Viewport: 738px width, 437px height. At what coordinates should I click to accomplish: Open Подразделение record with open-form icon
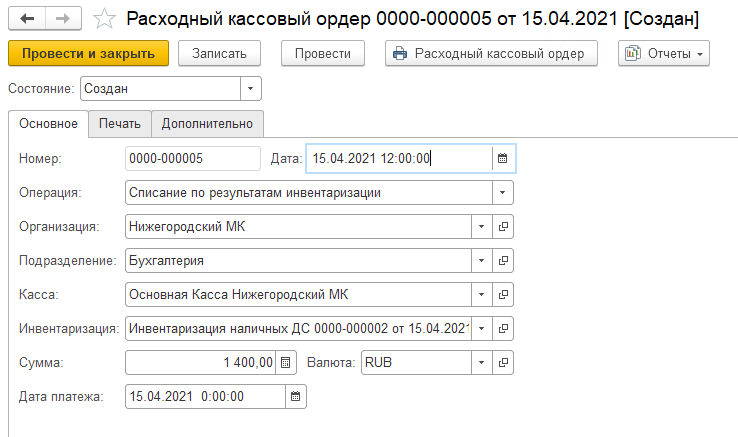point(504,261)
